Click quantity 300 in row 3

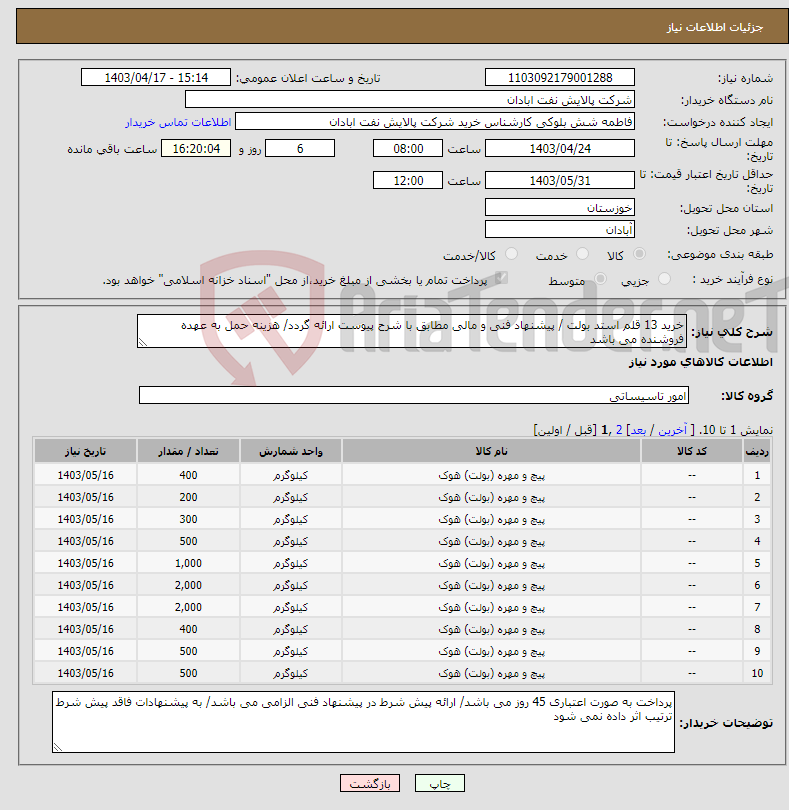[x=188, y=519]
